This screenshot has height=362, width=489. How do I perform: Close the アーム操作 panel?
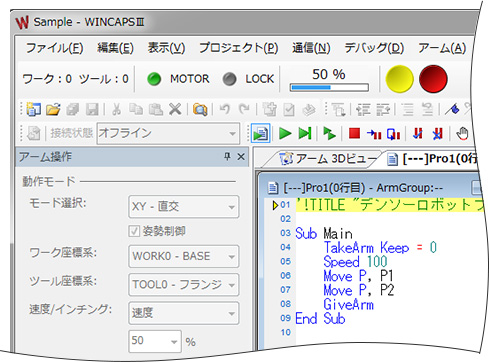pos(241,156)
